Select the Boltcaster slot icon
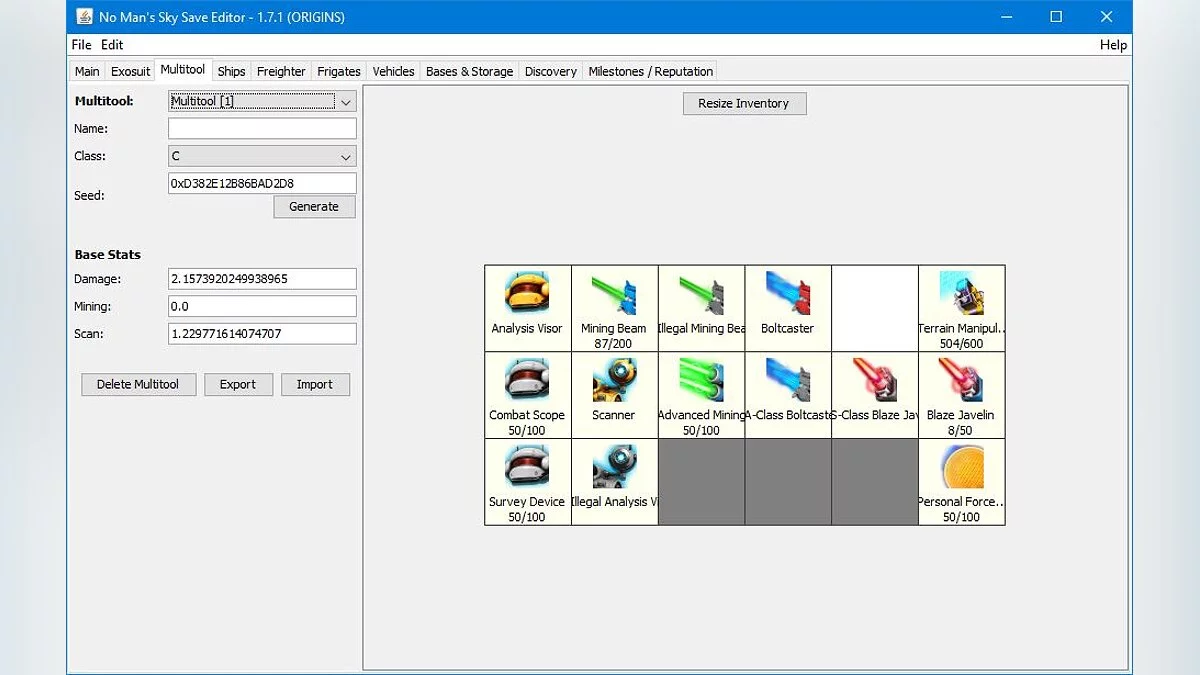 tap(788, 294)
